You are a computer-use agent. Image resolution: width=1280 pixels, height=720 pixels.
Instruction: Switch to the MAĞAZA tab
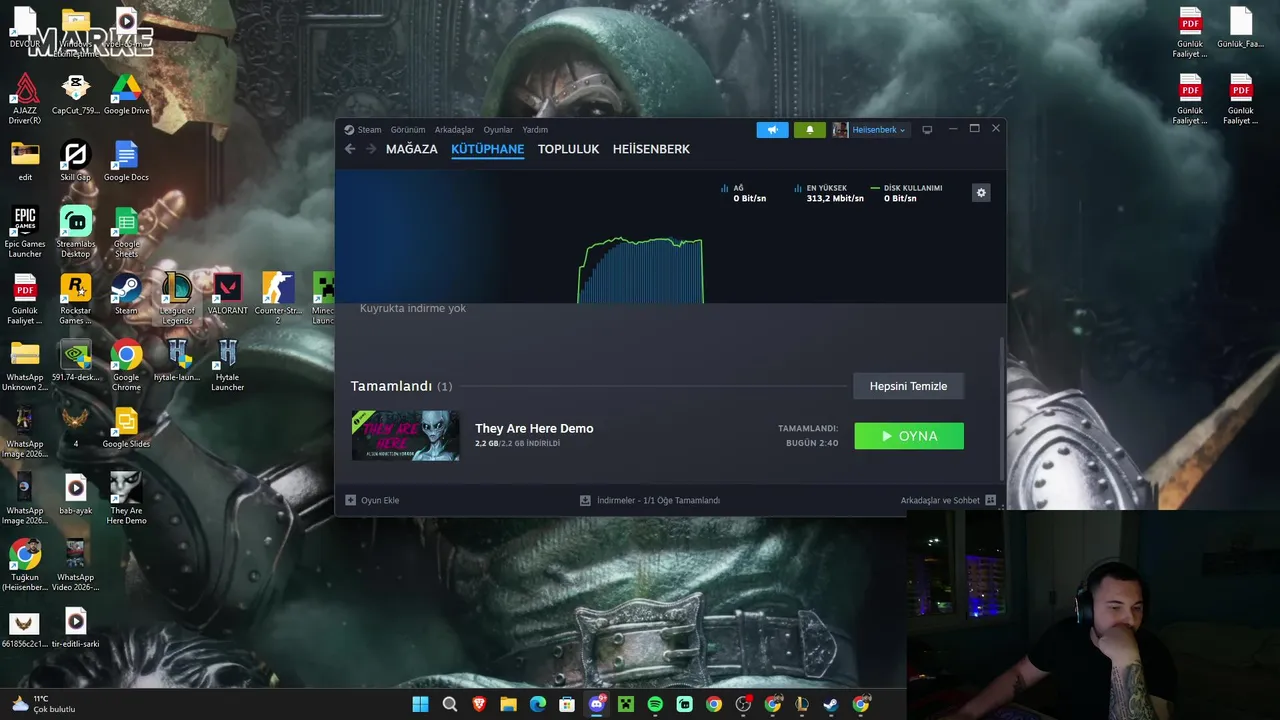pos(412,149)
